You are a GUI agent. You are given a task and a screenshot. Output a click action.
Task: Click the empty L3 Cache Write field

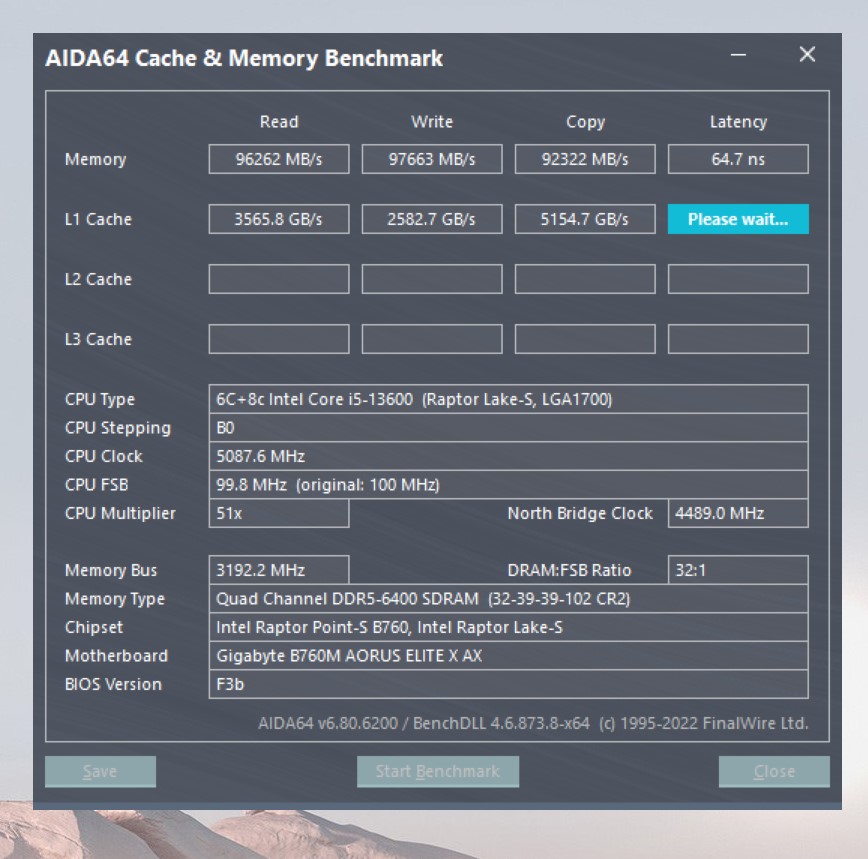(x=432, y=339)
